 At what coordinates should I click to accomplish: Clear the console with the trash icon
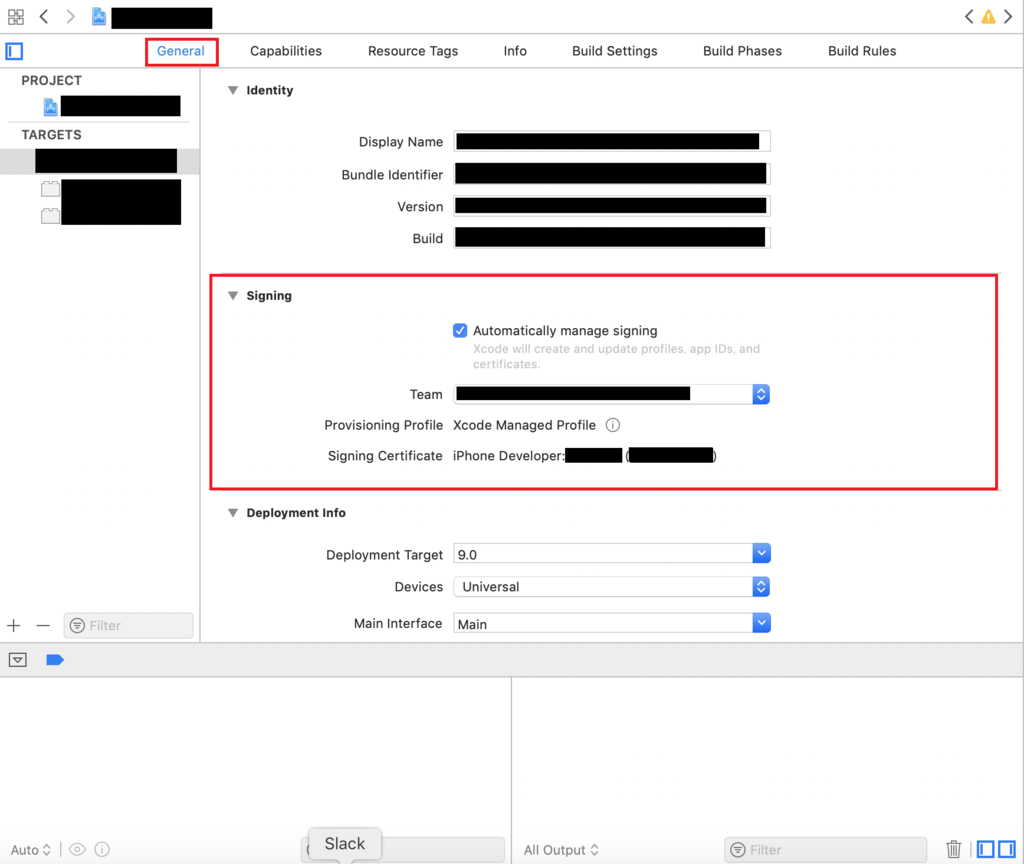[x=953, y=849]
